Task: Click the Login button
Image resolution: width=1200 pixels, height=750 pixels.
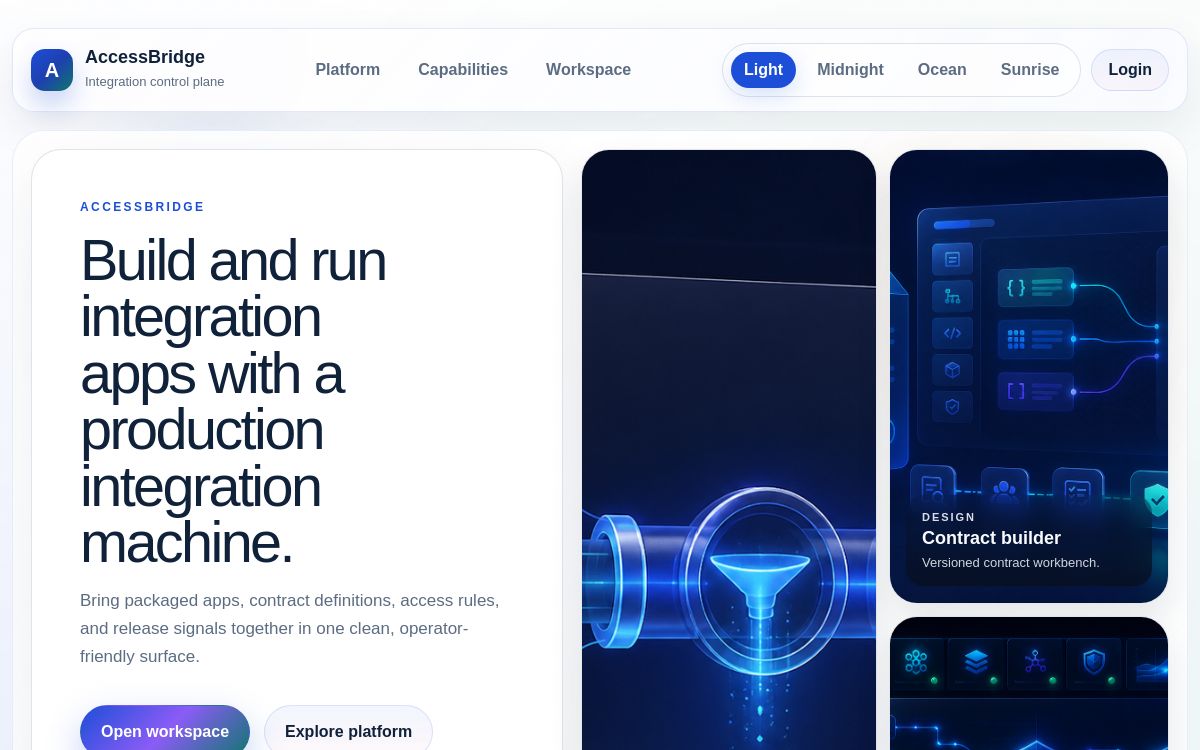Action: point(1130,70)
